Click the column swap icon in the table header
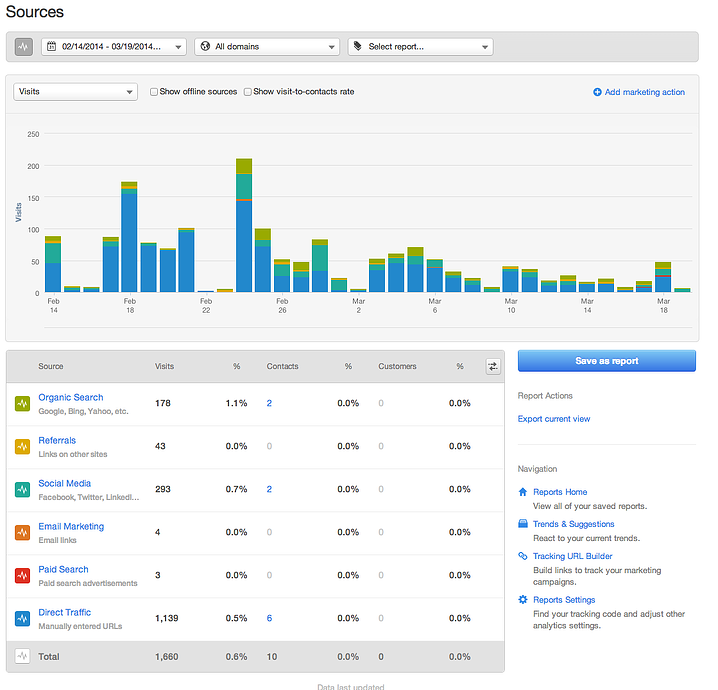The height and width of the screenshot is (690, 718). [x=493, y=366]
